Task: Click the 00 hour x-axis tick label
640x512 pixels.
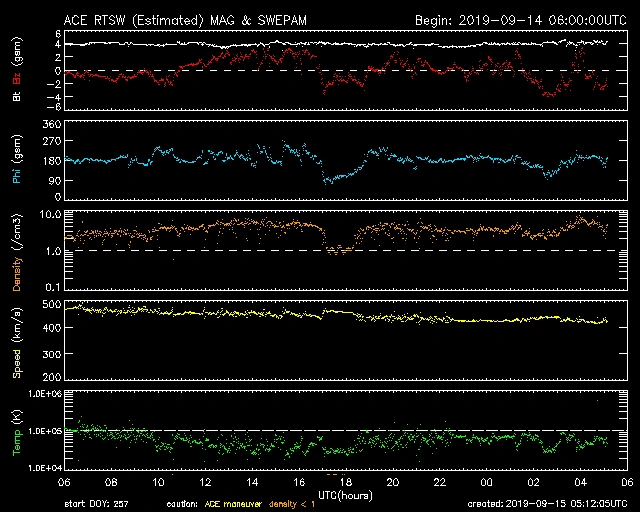Action: point(486,482)
